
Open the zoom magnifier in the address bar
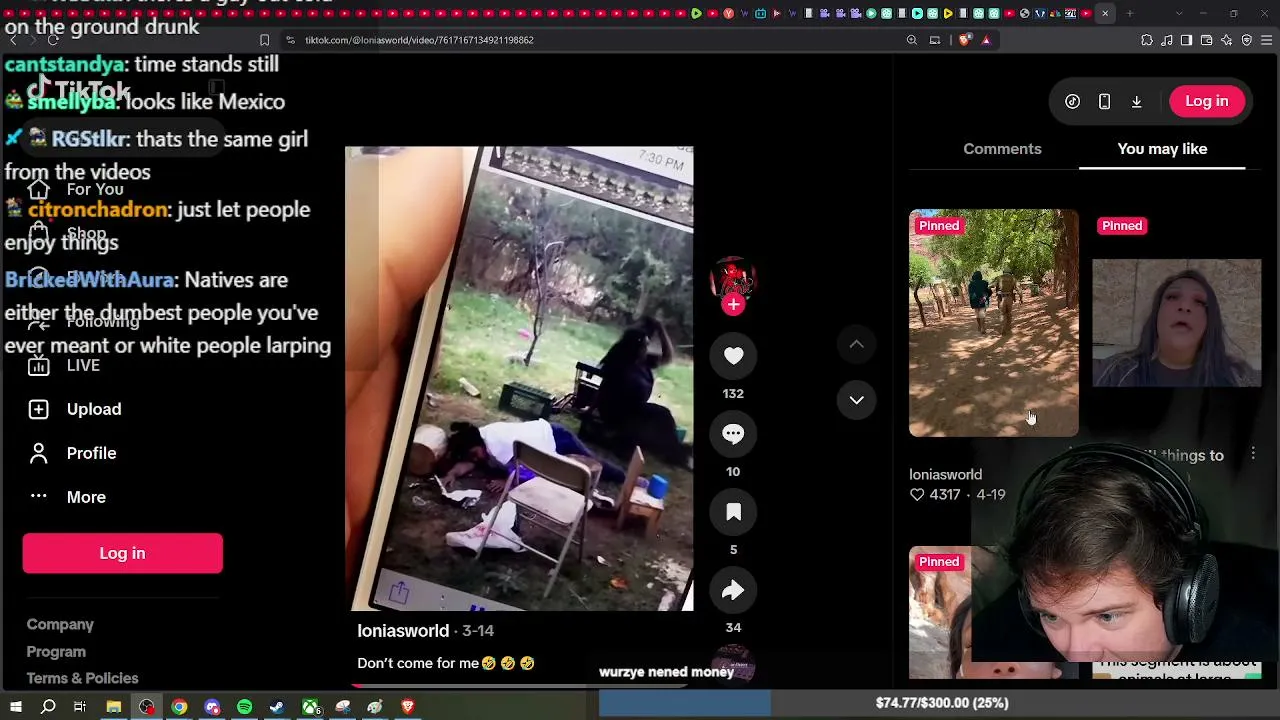coord(912,40)
